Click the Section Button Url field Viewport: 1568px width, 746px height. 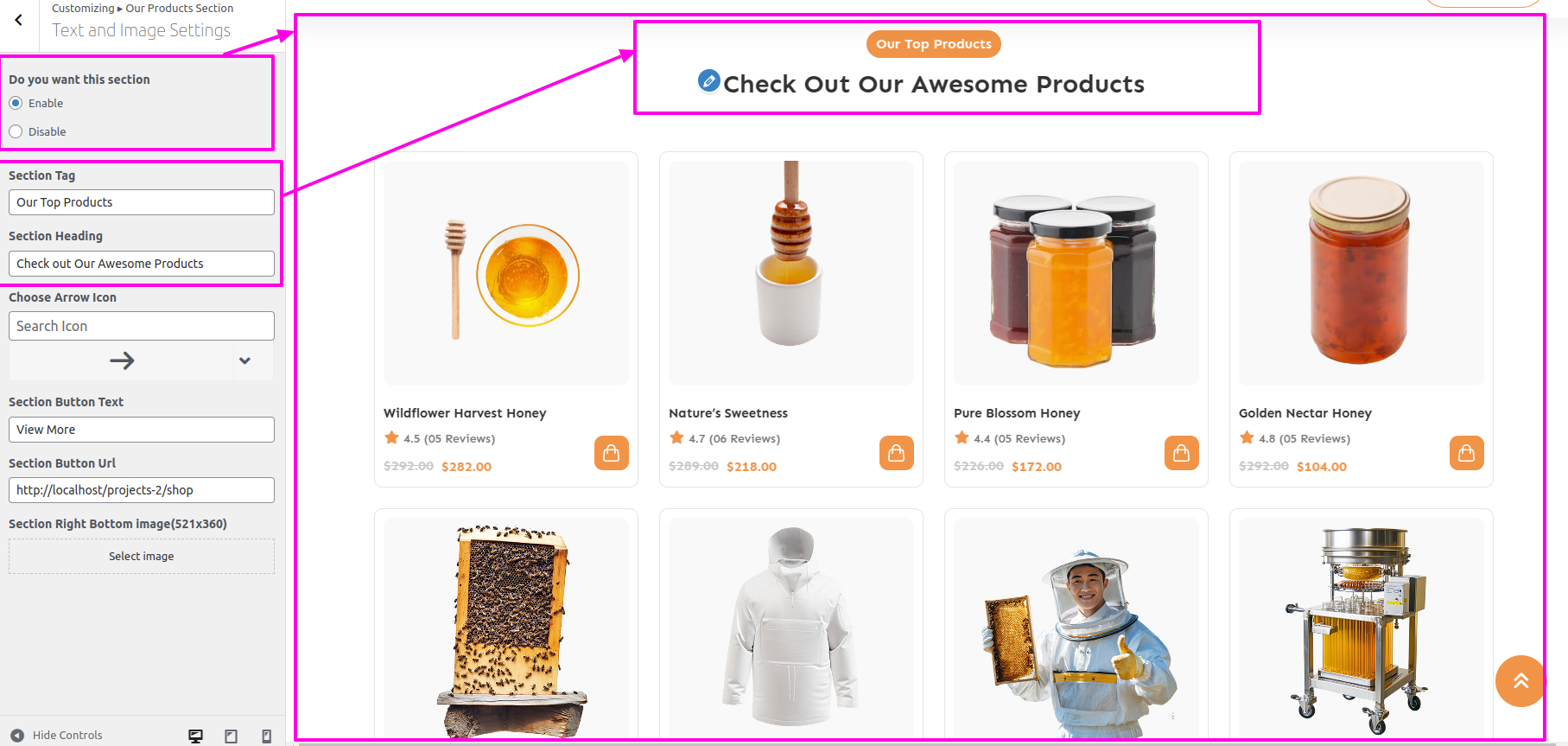tap(142, 490)
